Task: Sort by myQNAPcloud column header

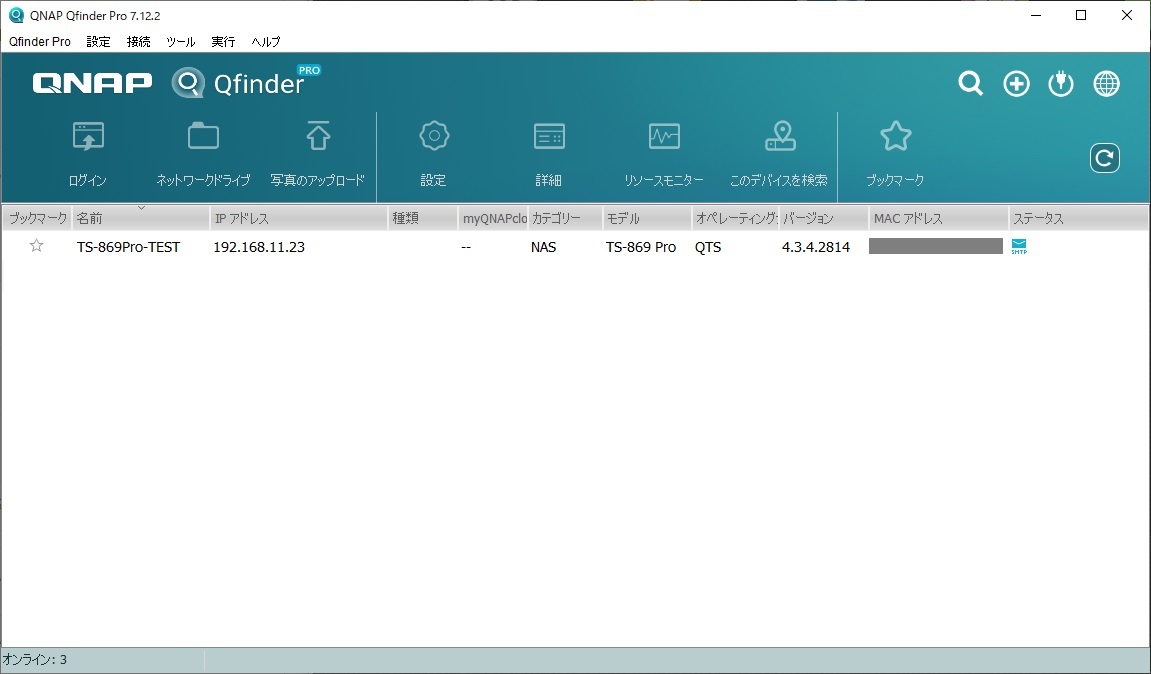Action: (493, 218)
